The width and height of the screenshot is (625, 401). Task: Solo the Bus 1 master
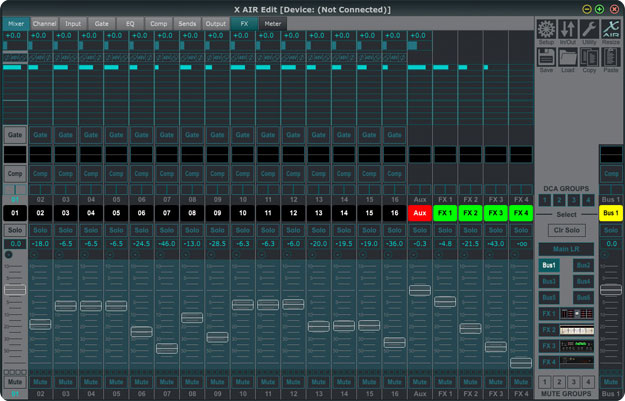611,230
